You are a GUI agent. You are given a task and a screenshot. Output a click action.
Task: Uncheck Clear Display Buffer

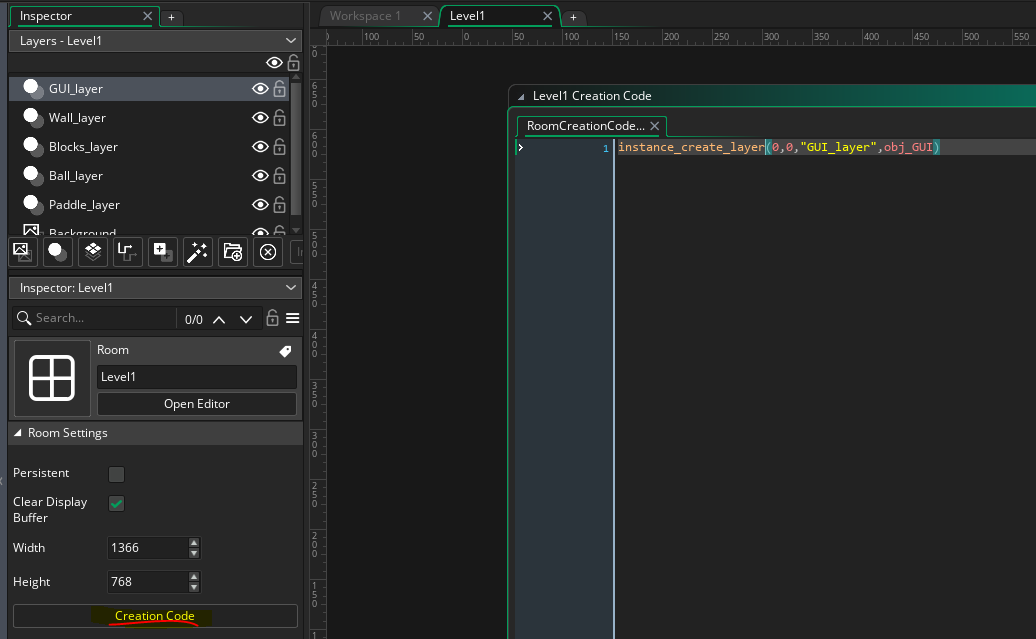coord(116,504)
